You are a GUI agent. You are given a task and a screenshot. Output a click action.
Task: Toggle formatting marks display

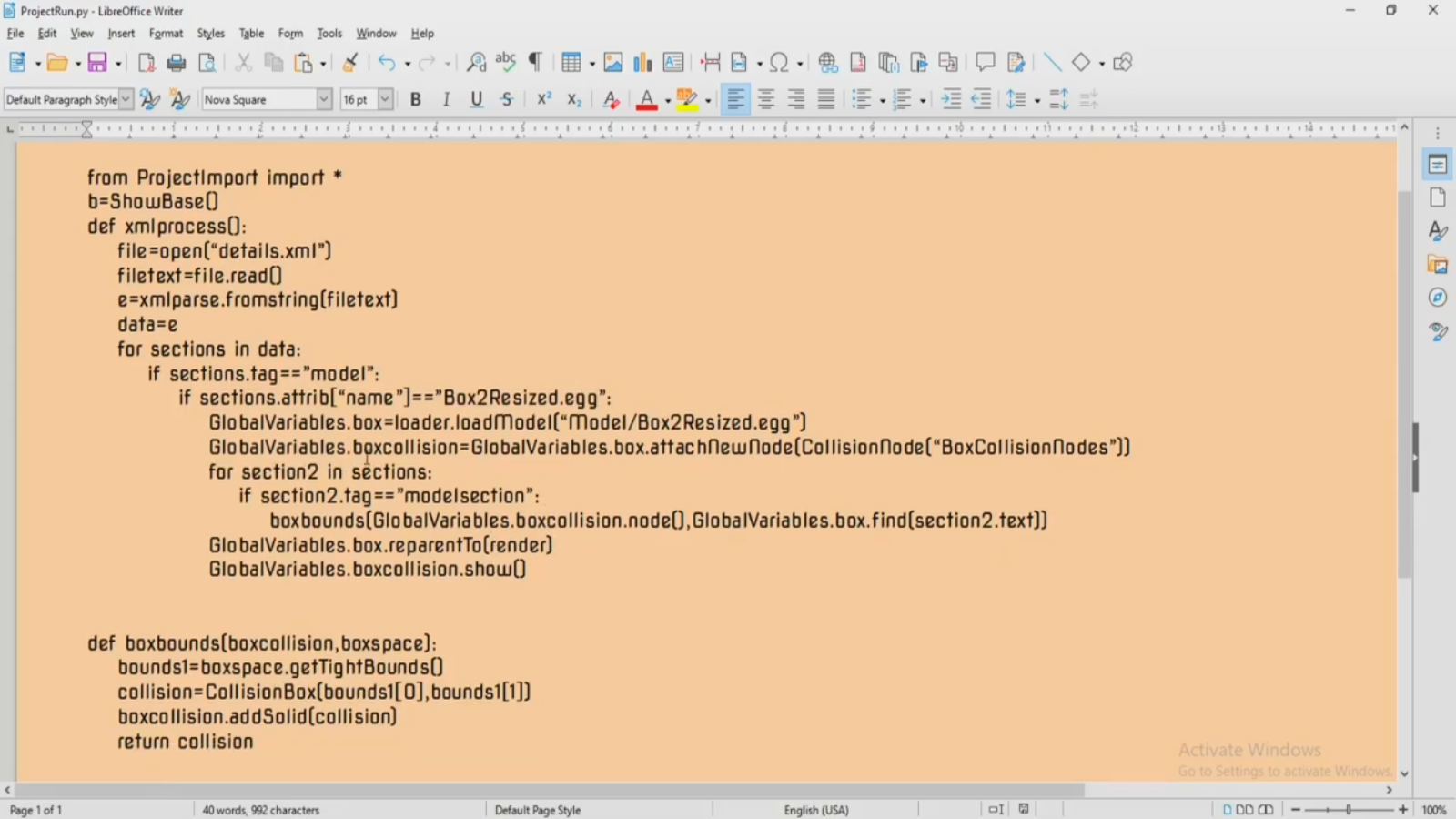pyautogui.click(x=536, y=62)
